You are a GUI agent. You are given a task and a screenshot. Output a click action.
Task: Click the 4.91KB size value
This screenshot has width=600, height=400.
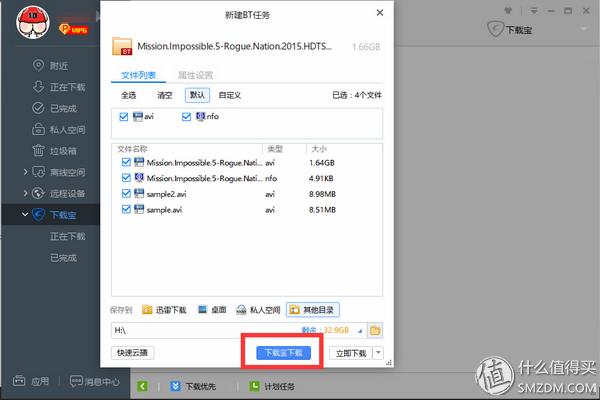tap(321, 178)
